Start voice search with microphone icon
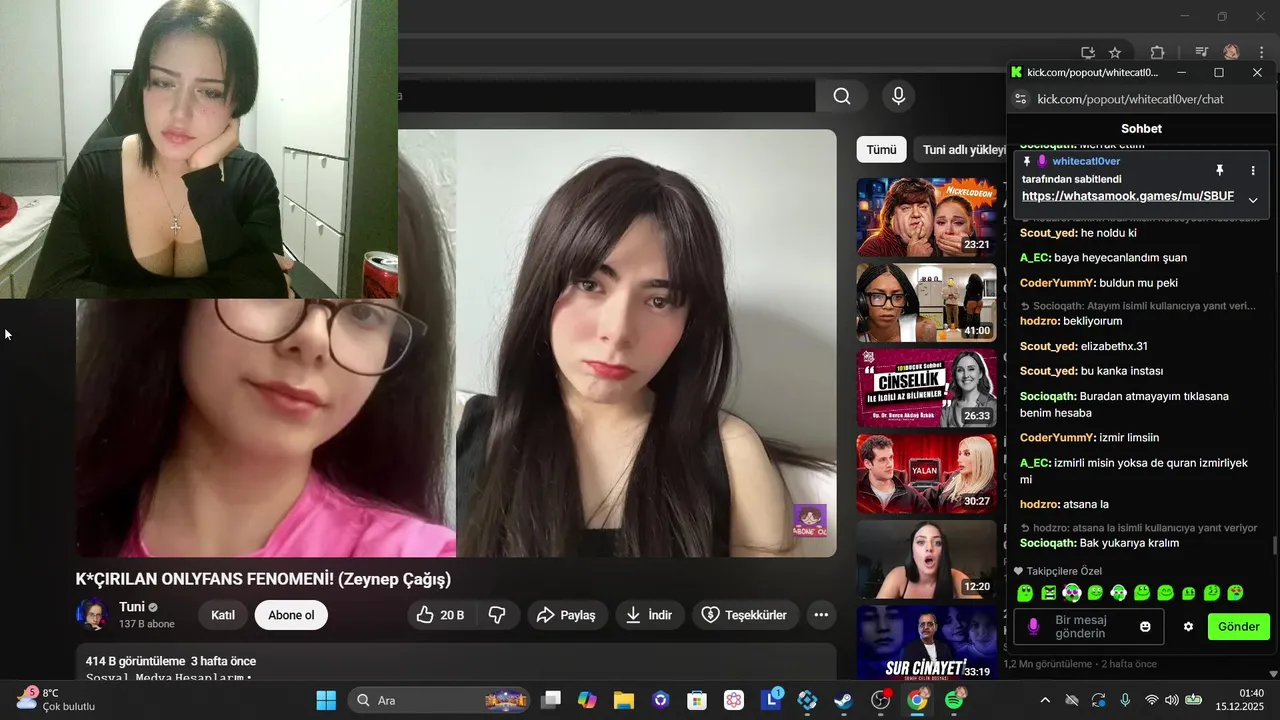This screenshot has width=1280, height=720. [x=898, y=96]
